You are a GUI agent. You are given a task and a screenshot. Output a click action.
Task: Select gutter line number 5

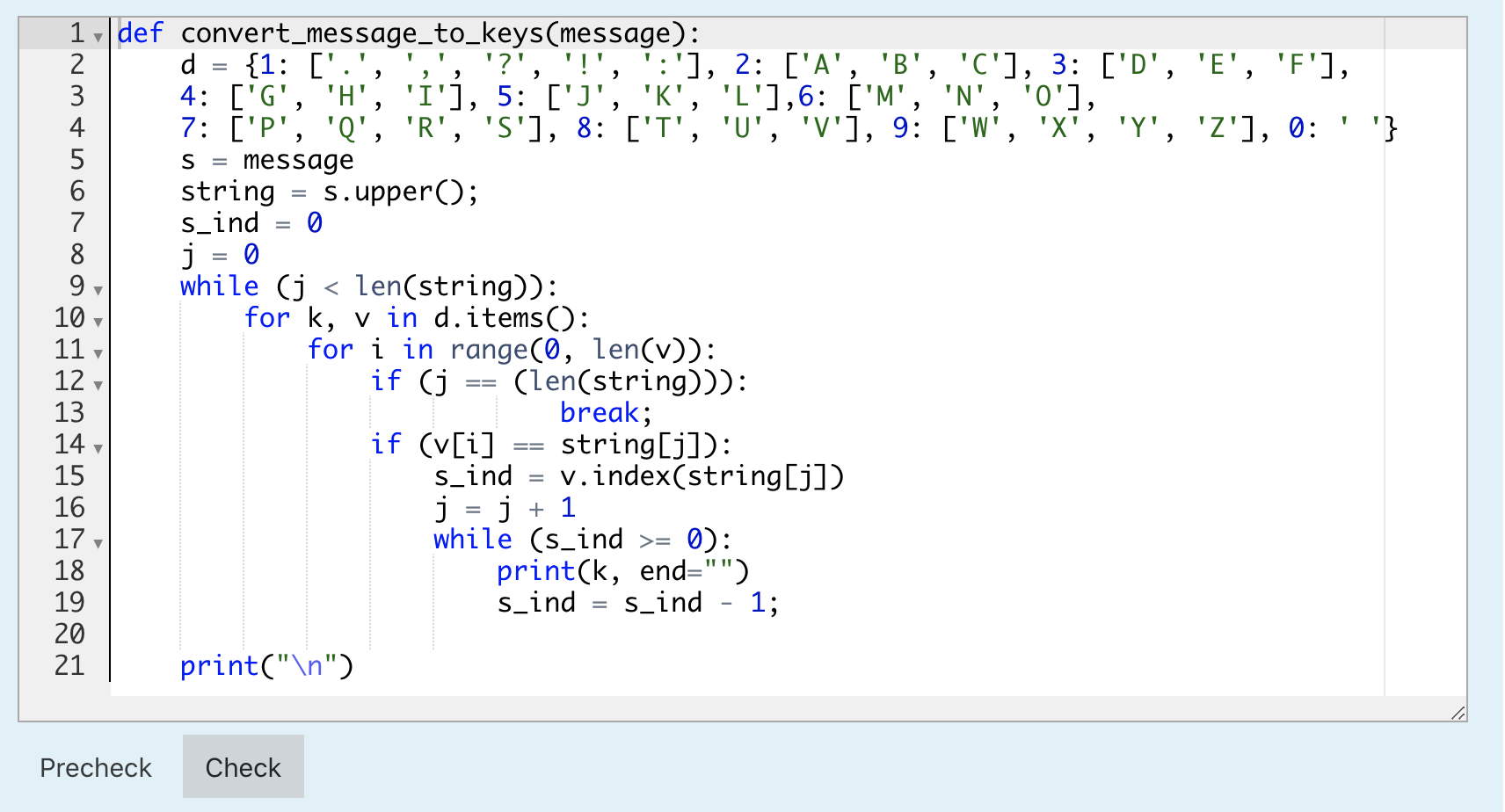[77, 159]
